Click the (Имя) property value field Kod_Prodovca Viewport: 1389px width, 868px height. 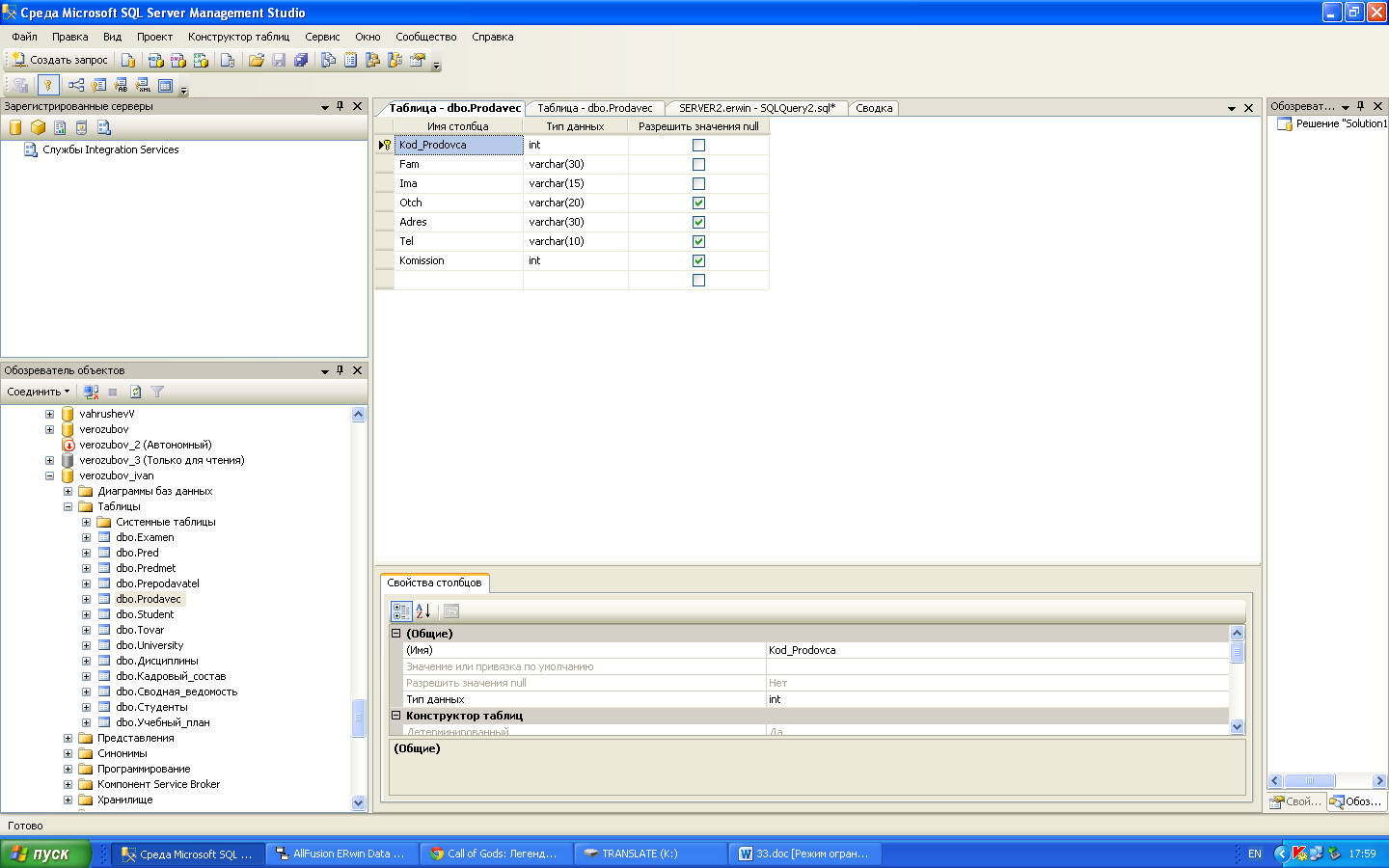click(x=997, y=650)
